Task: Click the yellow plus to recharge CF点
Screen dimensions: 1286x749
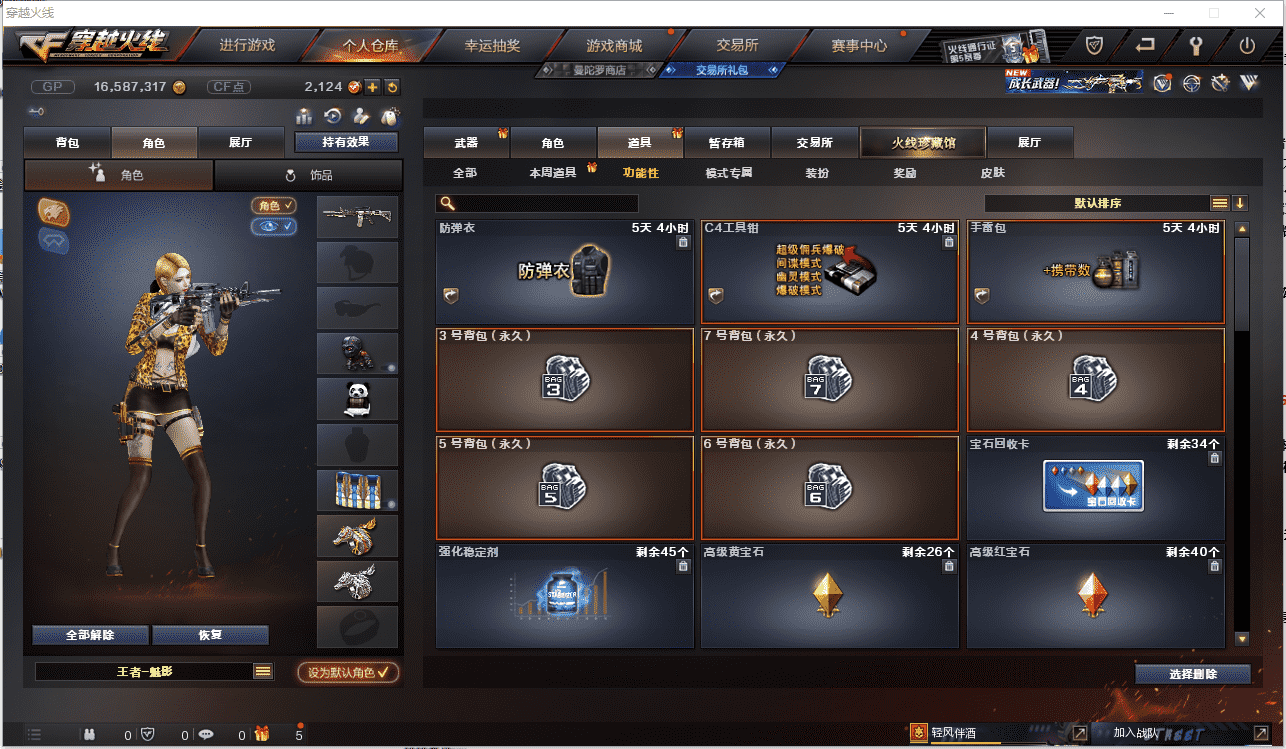Action: [x=372, y=87]
